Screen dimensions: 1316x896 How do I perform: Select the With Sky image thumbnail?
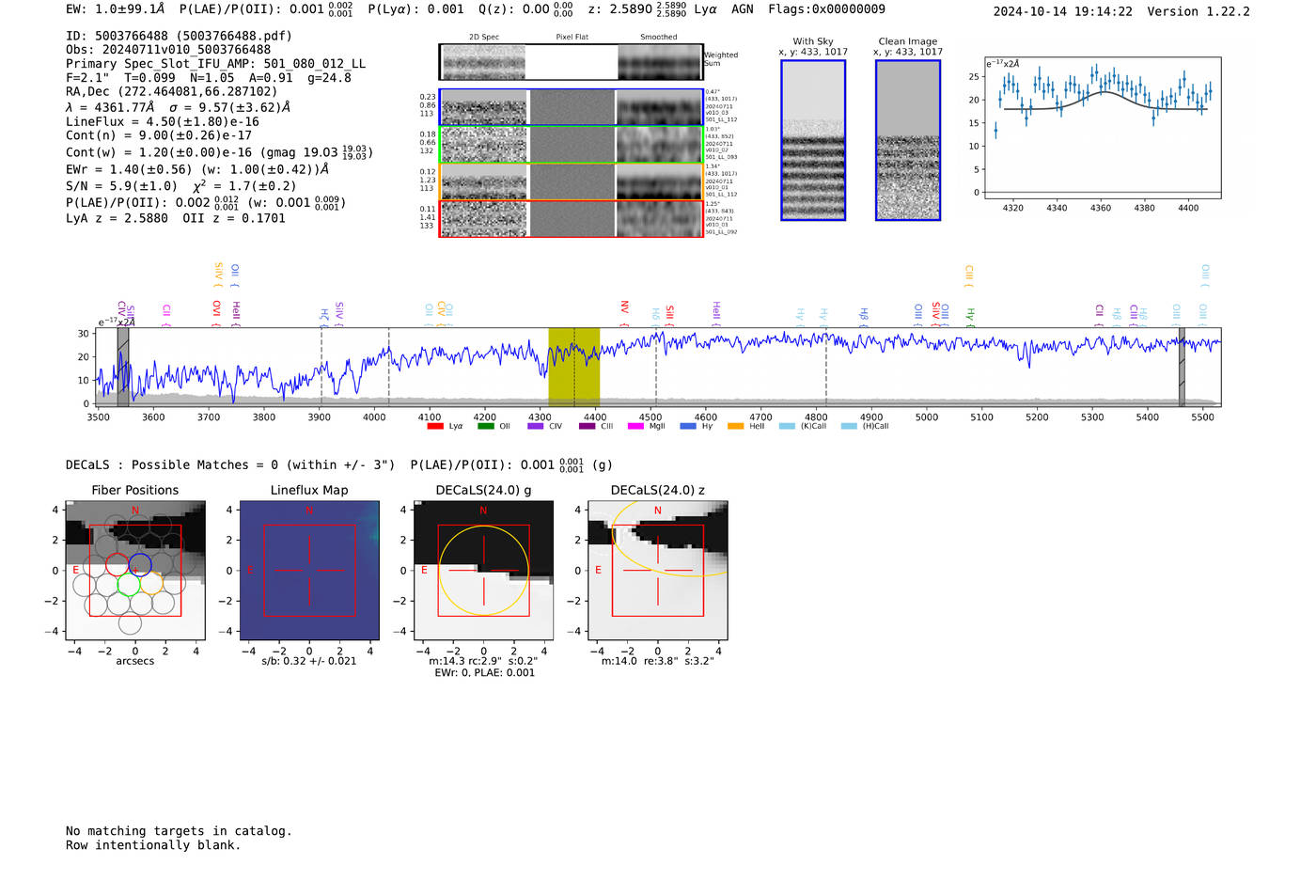click(813, 140)
